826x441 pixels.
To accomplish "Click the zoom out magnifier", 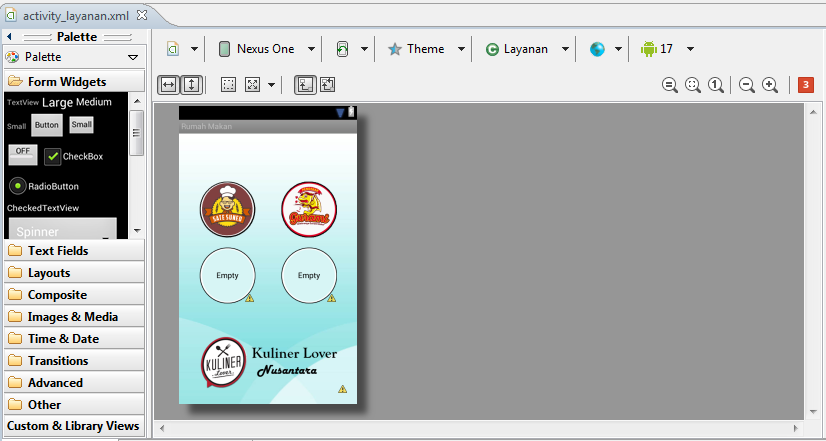I will [746, 85].
